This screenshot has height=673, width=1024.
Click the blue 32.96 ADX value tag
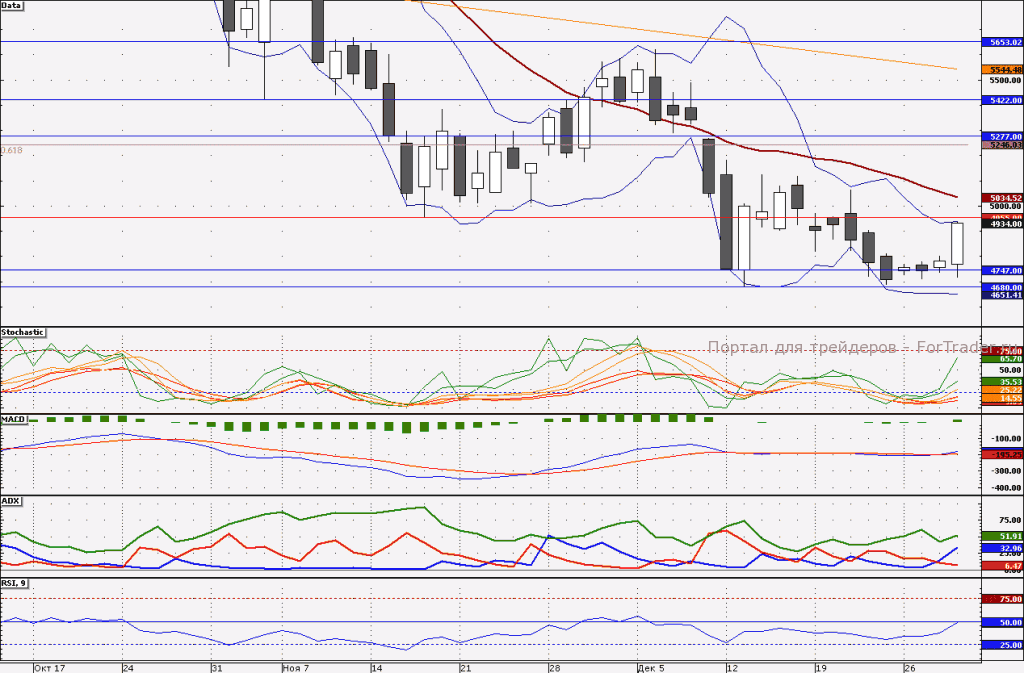tap(1002, 548)
